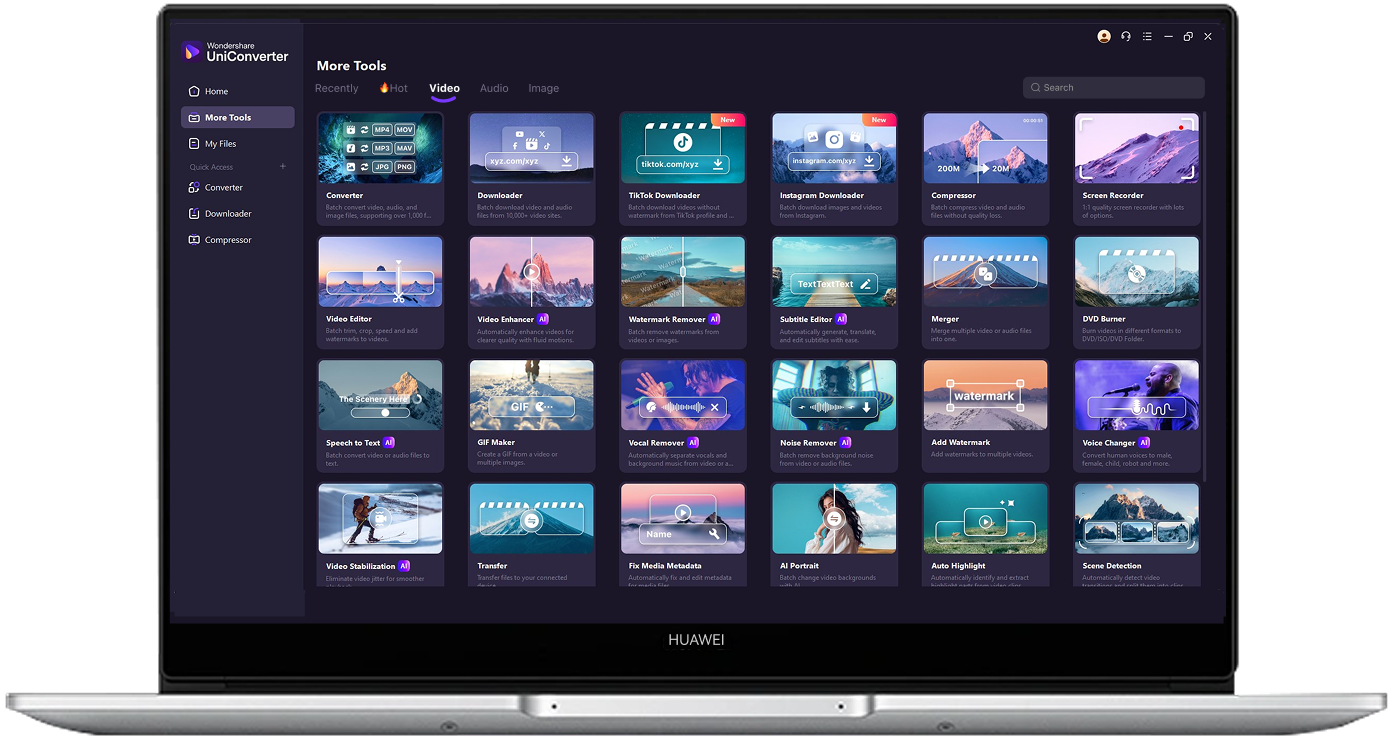Open the GIF Maker card
This screenshot has height=742, width=1393.
click(x=531, y=416)
